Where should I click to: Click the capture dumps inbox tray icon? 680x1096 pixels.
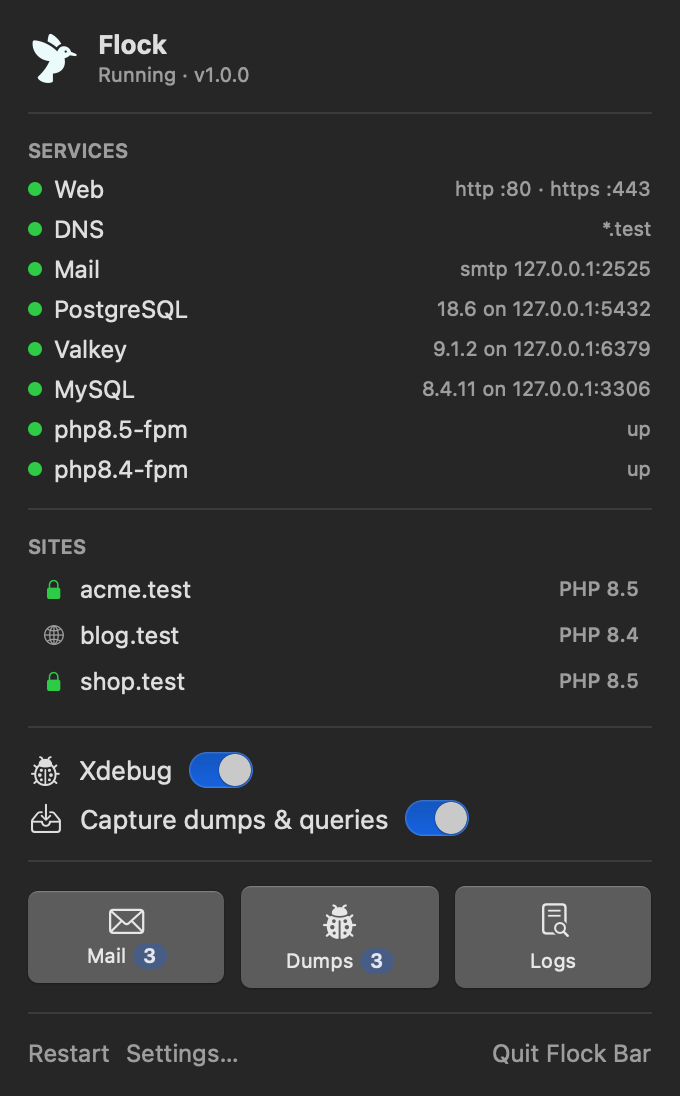[46, 819]
